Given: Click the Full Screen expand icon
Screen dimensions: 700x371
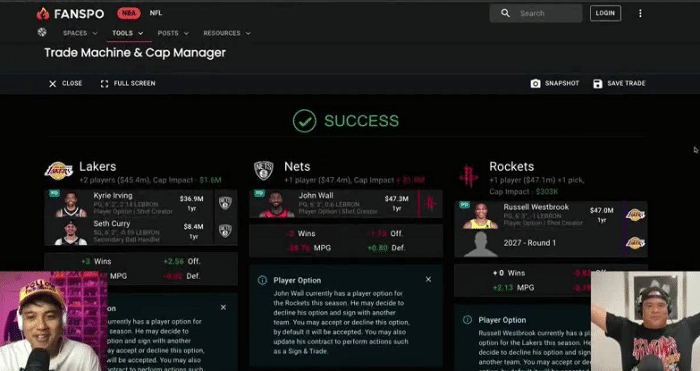Looking at the screenshot, I should coord(104,83).
